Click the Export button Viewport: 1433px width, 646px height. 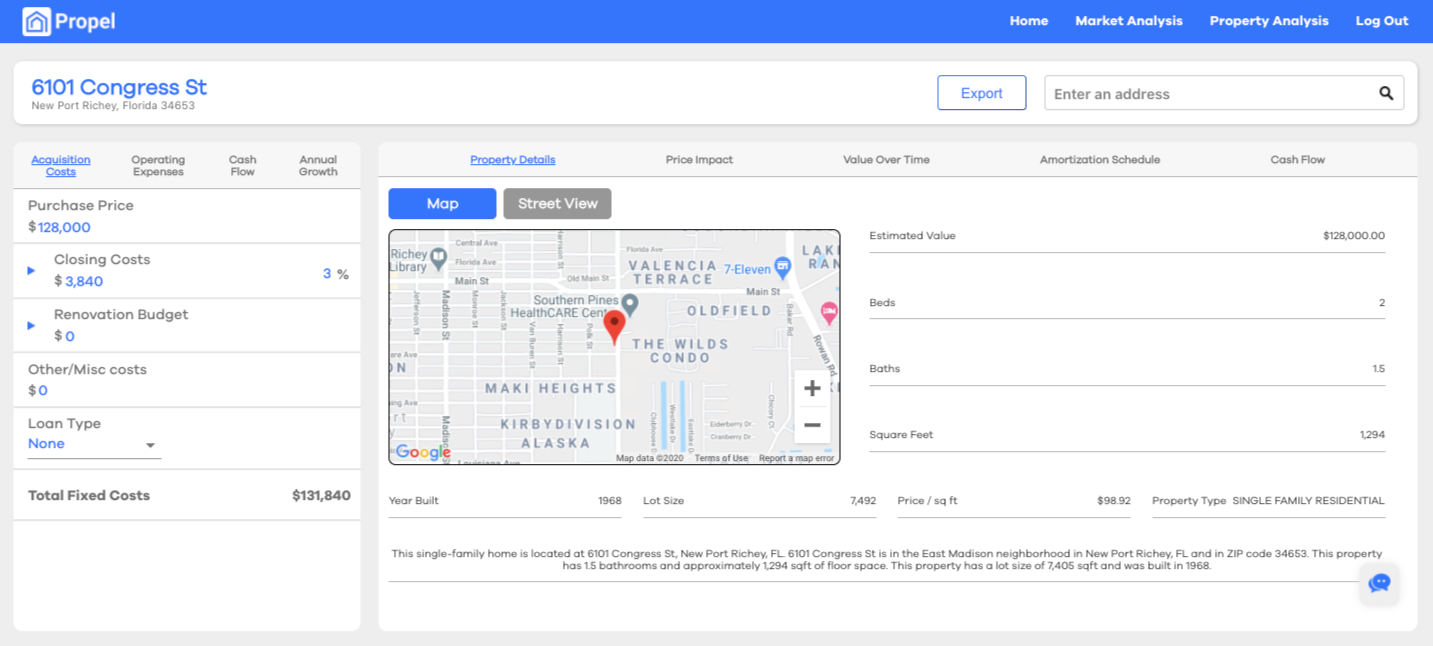pos(982,93)
